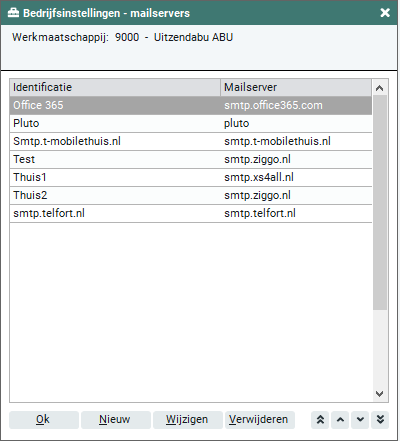Select the Office 365 row
Image resolution: width=400 pixels, height=441 pixels.
(191, 105)
